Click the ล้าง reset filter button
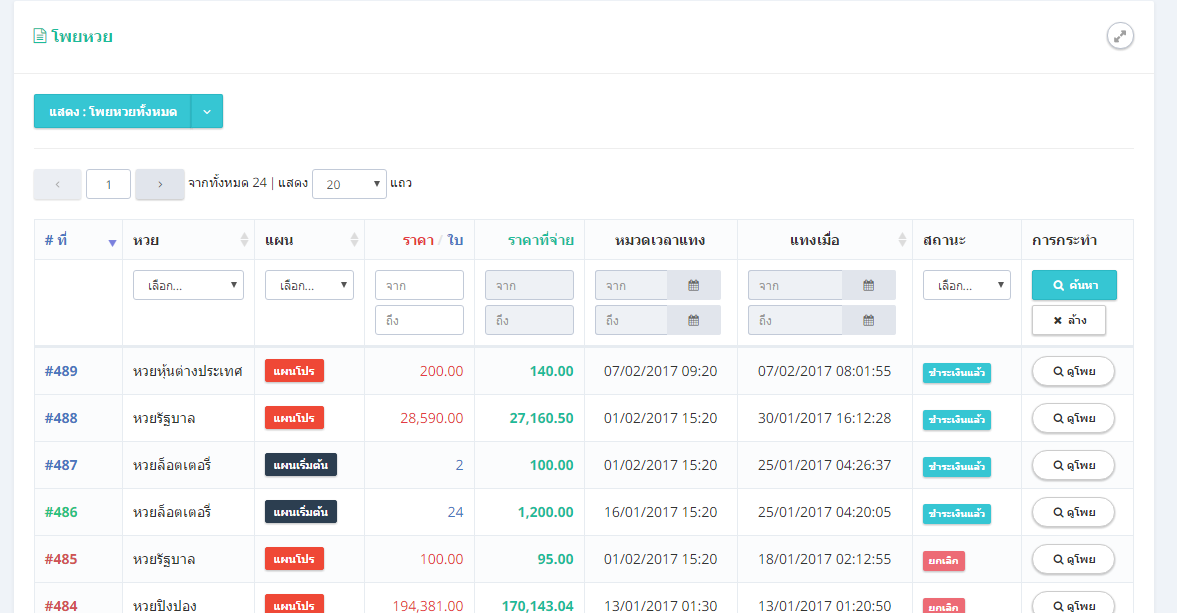Screen dimensions: 1177x613 (x=1068, y=320)
